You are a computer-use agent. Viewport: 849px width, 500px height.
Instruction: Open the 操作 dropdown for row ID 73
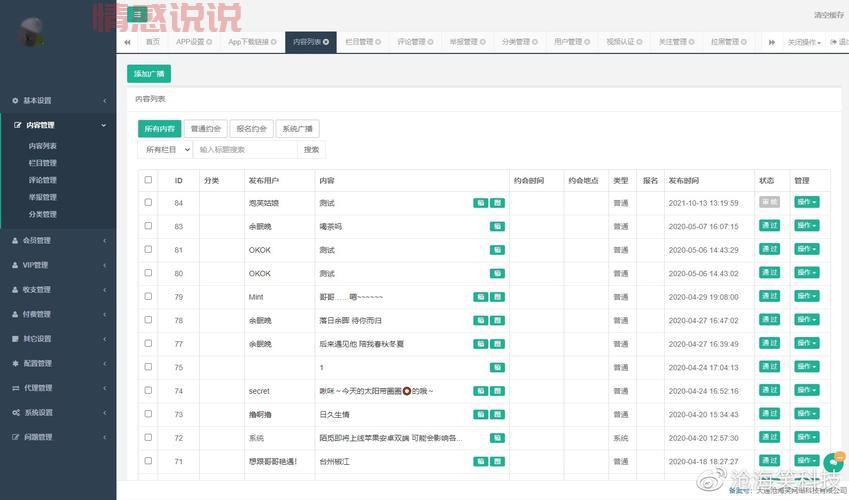(x=806, y=413)
